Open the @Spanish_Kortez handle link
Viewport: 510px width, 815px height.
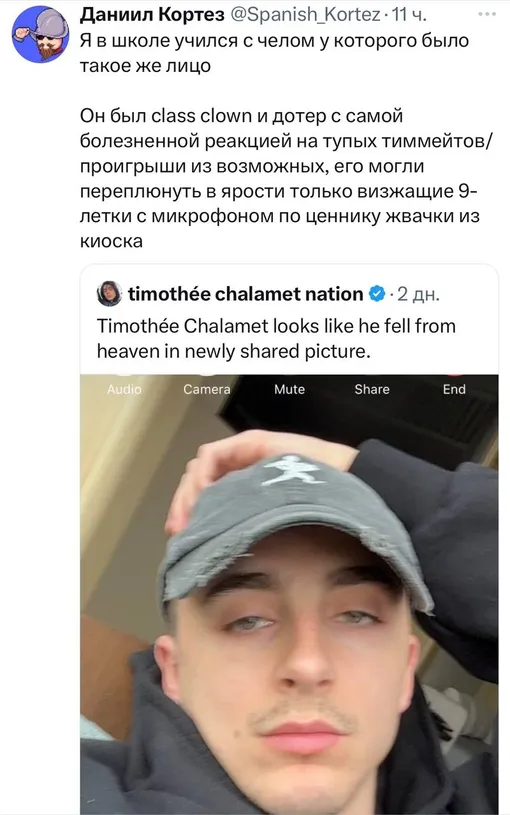click(x=305, y=15)
